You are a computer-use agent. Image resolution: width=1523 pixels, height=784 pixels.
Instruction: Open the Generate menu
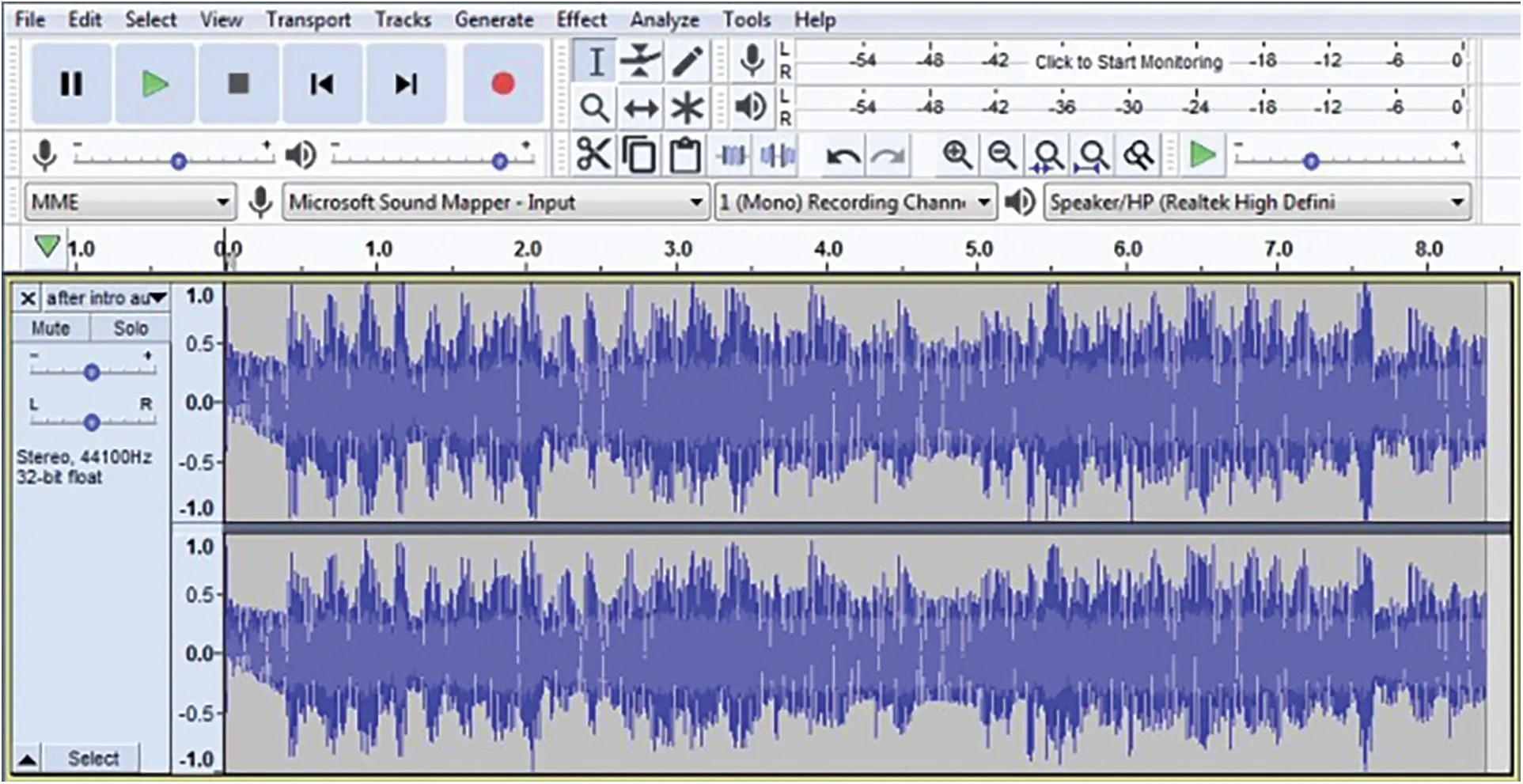tap(494, 20)
